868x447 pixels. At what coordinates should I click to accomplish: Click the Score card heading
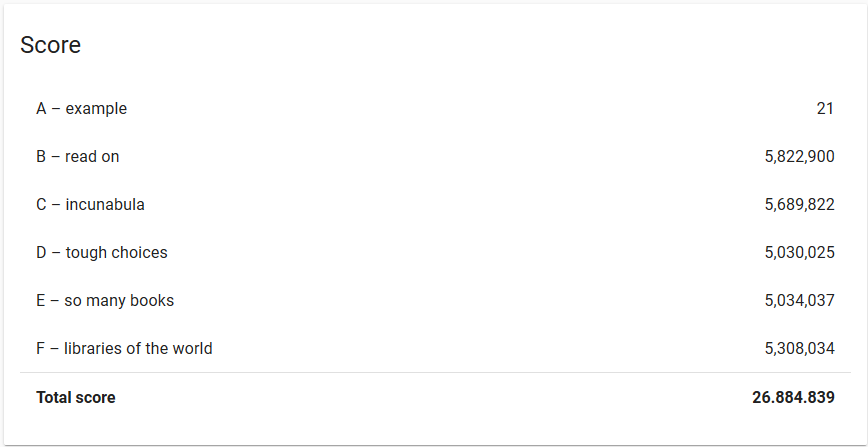[x=50, y=45]
